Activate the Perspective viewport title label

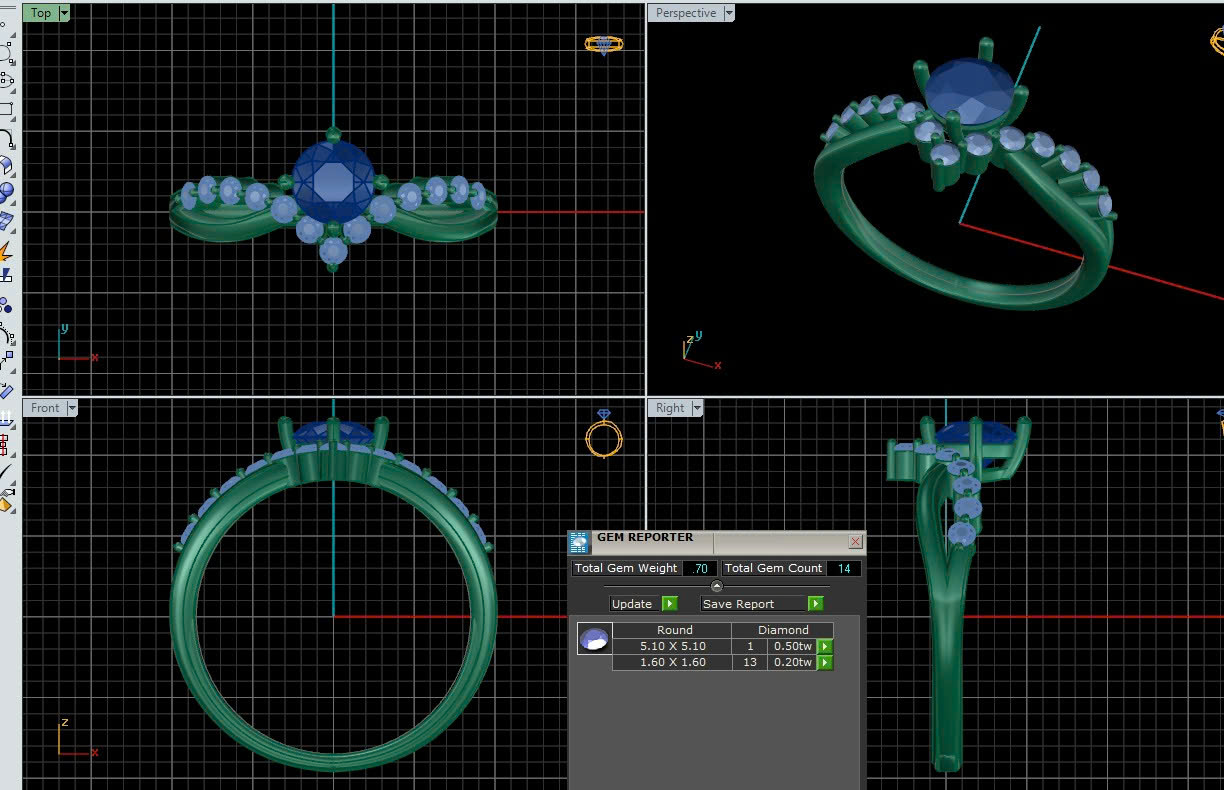[x=686, y=13]
